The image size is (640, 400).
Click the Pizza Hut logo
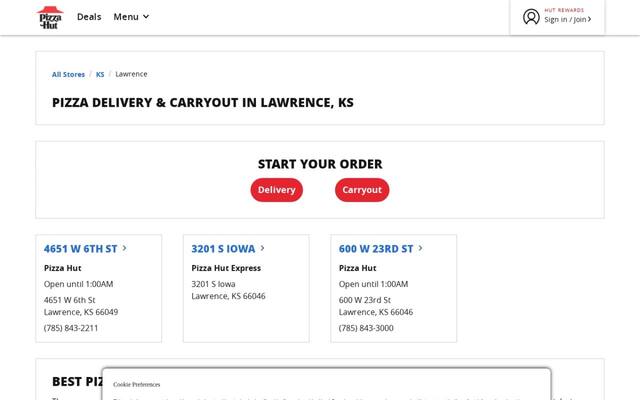(50, 18)
